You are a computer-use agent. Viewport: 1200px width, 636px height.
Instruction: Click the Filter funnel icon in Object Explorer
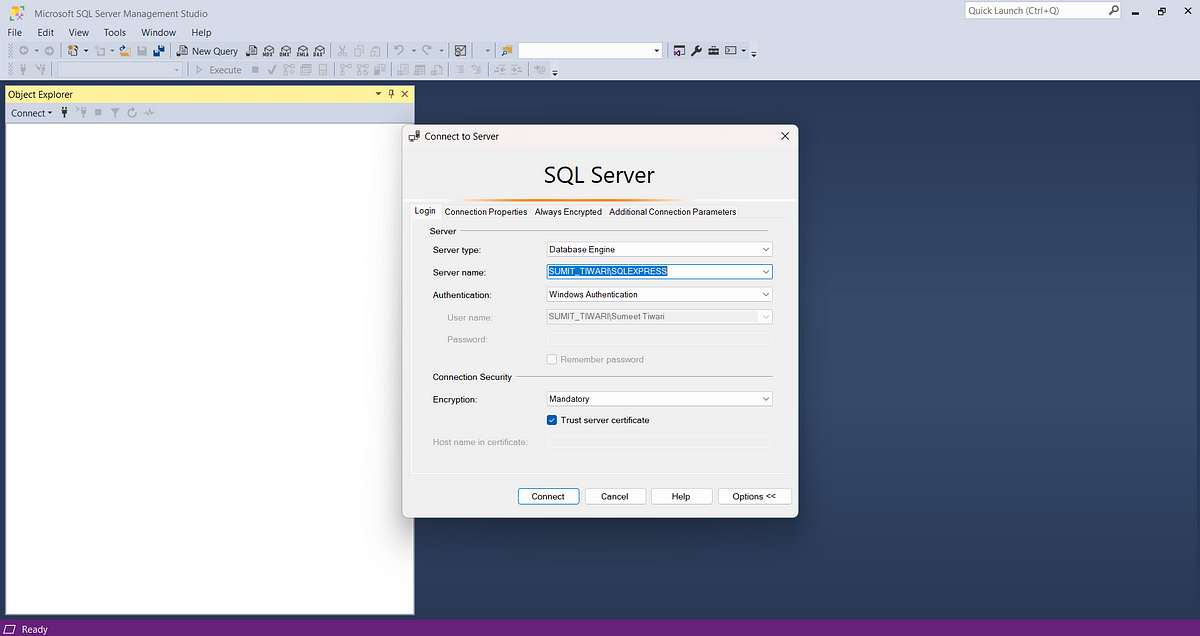pyautogui.click(x=115, y=113)
